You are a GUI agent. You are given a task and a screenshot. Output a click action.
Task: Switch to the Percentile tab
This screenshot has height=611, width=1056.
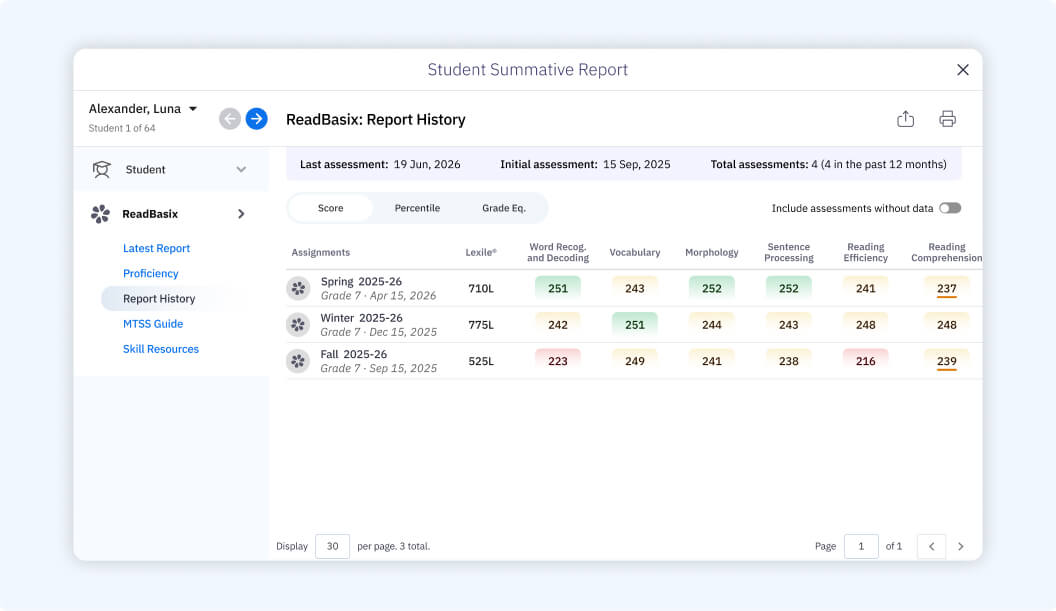(417, 208)
